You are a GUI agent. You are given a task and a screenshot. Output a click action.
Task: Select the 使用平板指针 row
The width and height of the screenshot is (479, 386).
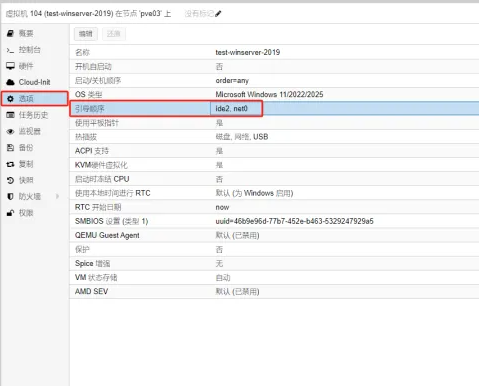(274, 123)
